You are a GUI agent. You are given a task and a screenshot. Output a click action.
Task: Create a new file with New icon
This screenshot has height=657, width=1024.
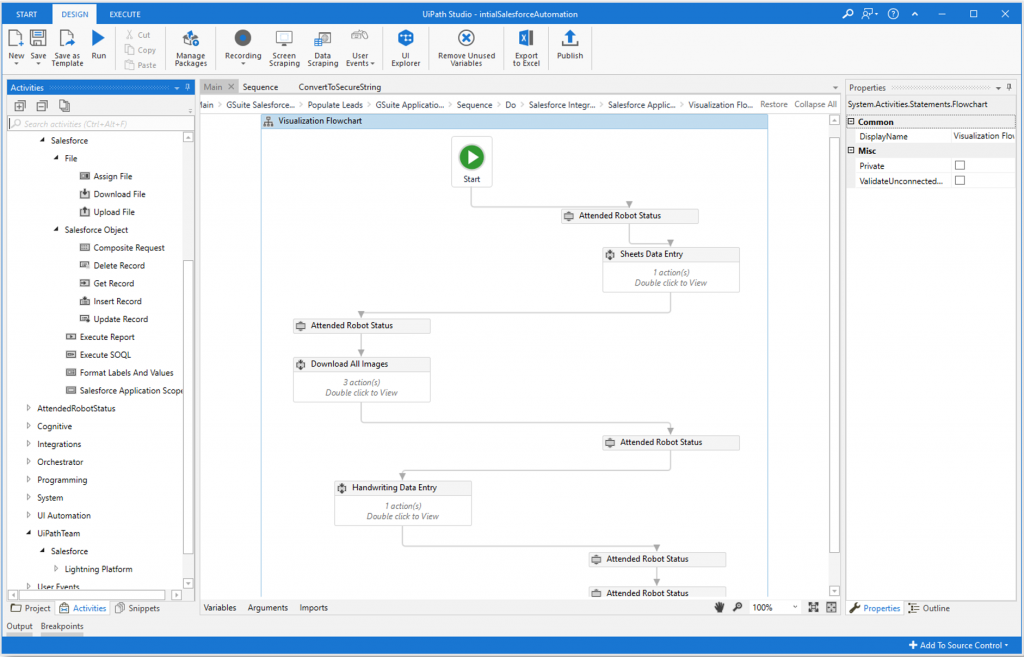click(16, 46)
